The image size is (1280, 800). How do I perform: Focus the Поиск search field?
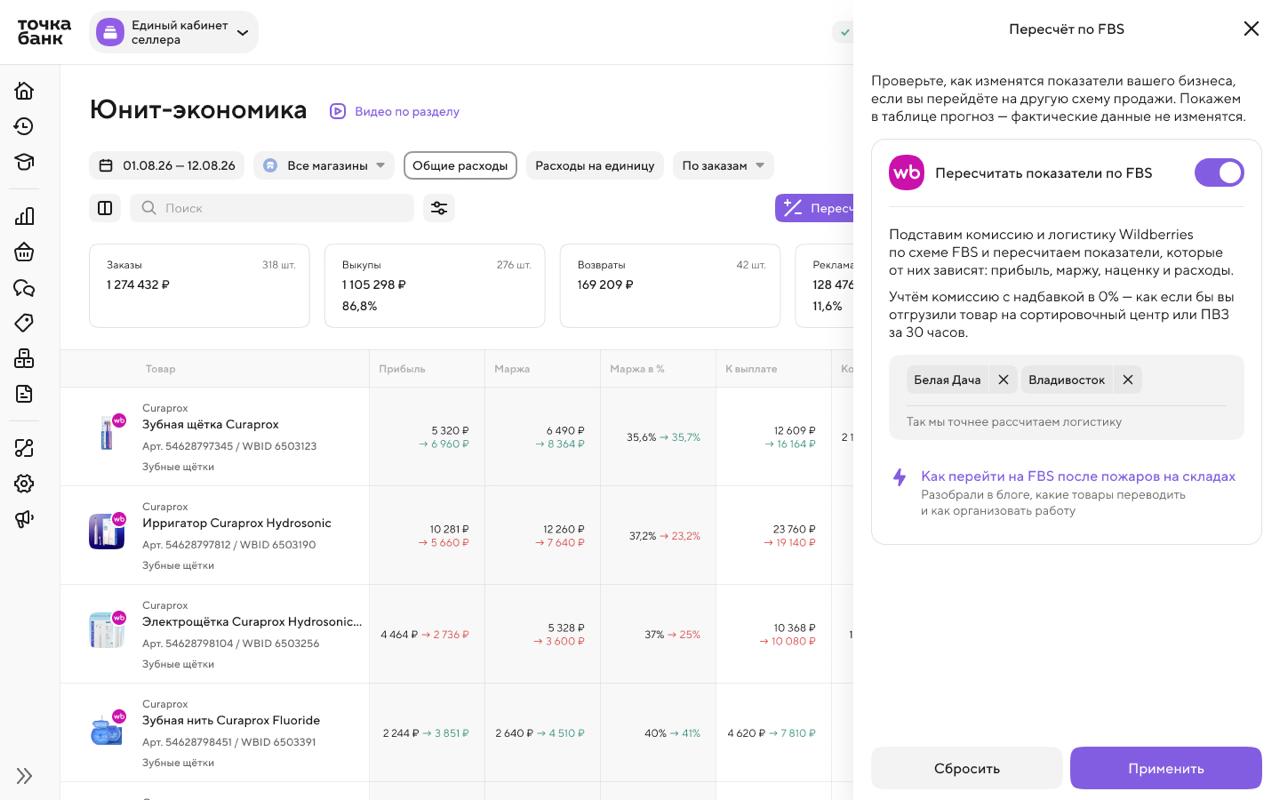(x=272, y=208)
